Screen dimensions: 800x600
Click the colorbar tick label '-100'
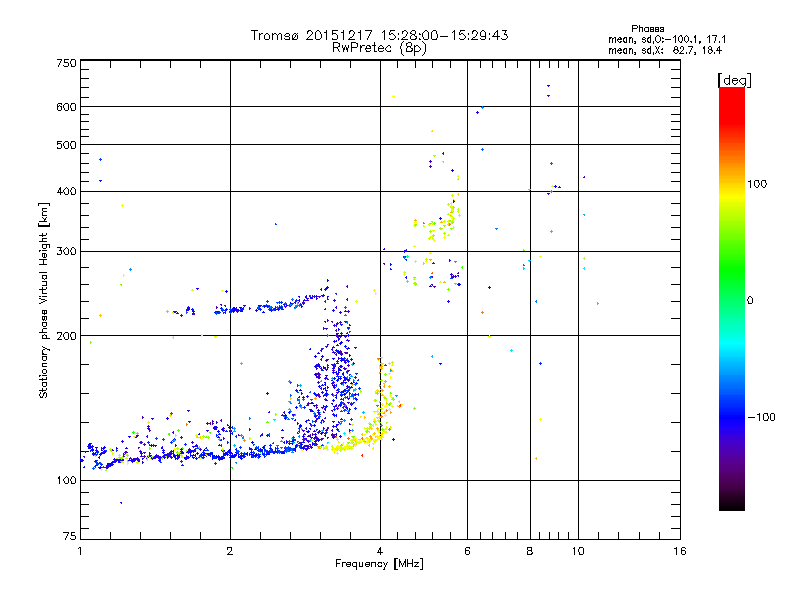point(761,417)
